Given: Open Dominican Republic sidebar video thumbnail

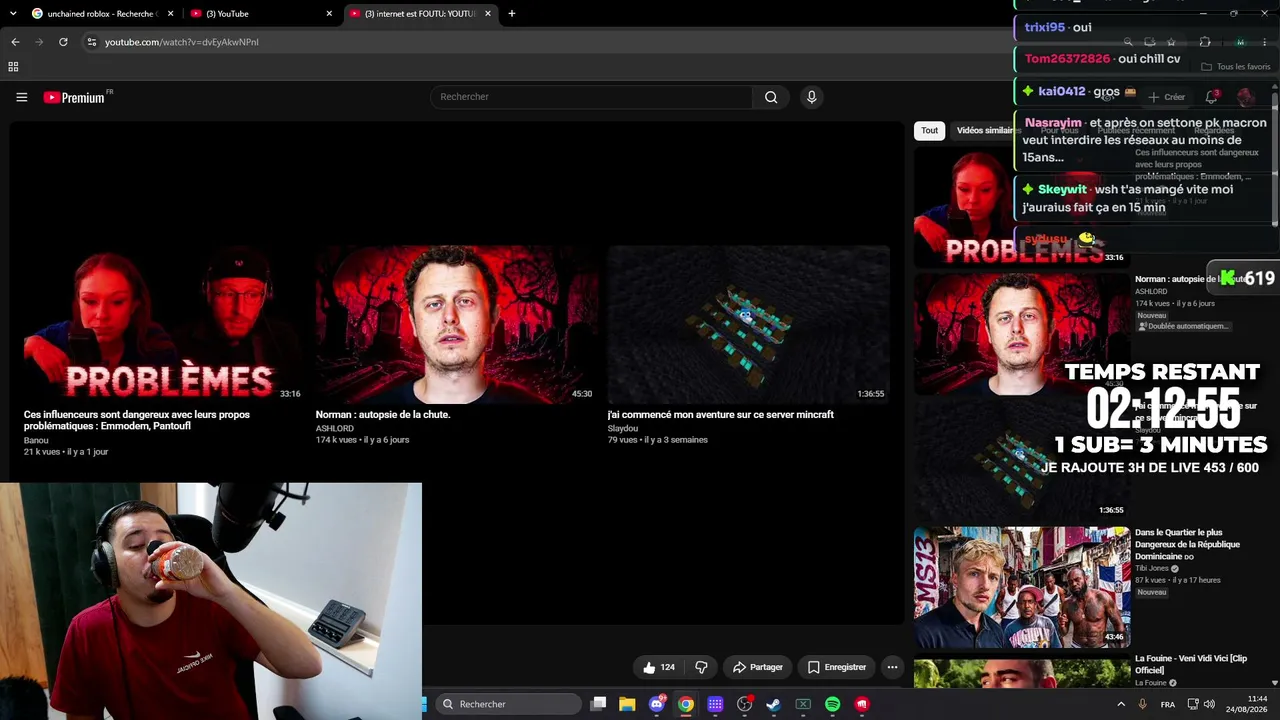Looking at the screenshot, I should 1022,587.
